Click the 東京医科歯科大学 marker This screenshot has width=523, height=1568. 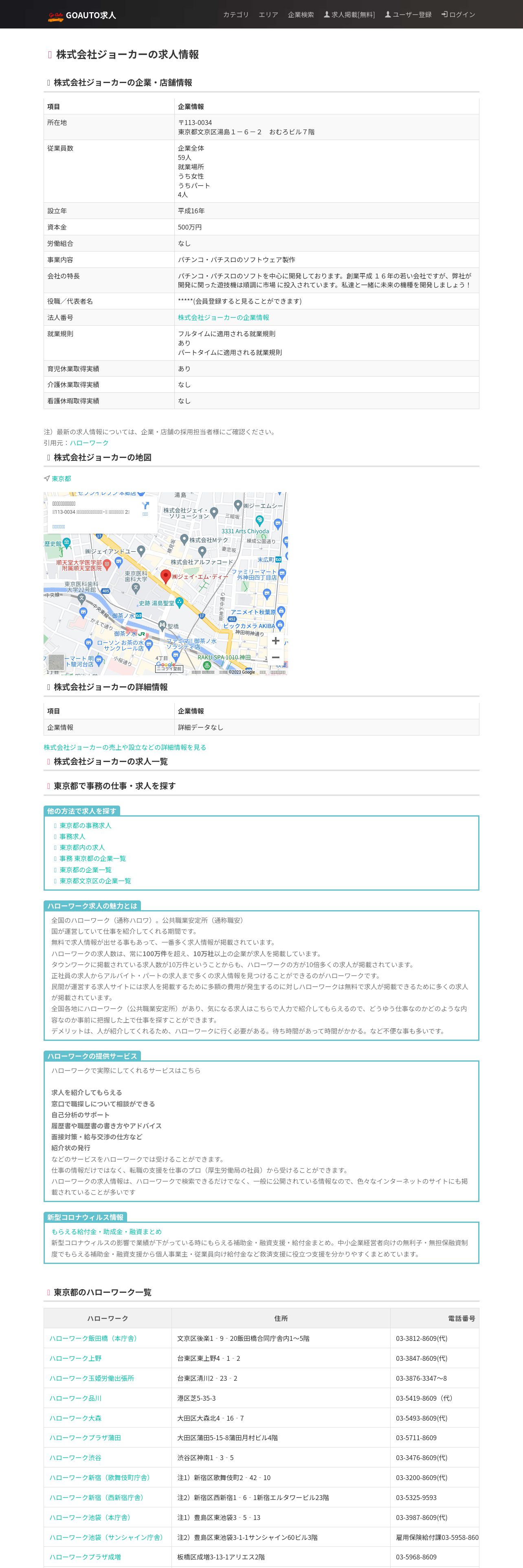coord(136,588)
